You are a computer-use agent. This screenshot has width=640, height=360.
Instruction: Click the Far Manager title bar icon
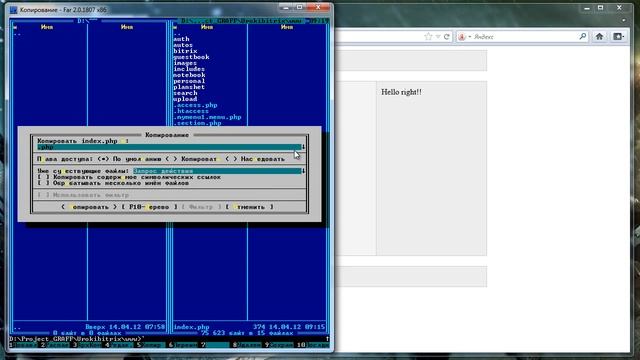(13, 9)
